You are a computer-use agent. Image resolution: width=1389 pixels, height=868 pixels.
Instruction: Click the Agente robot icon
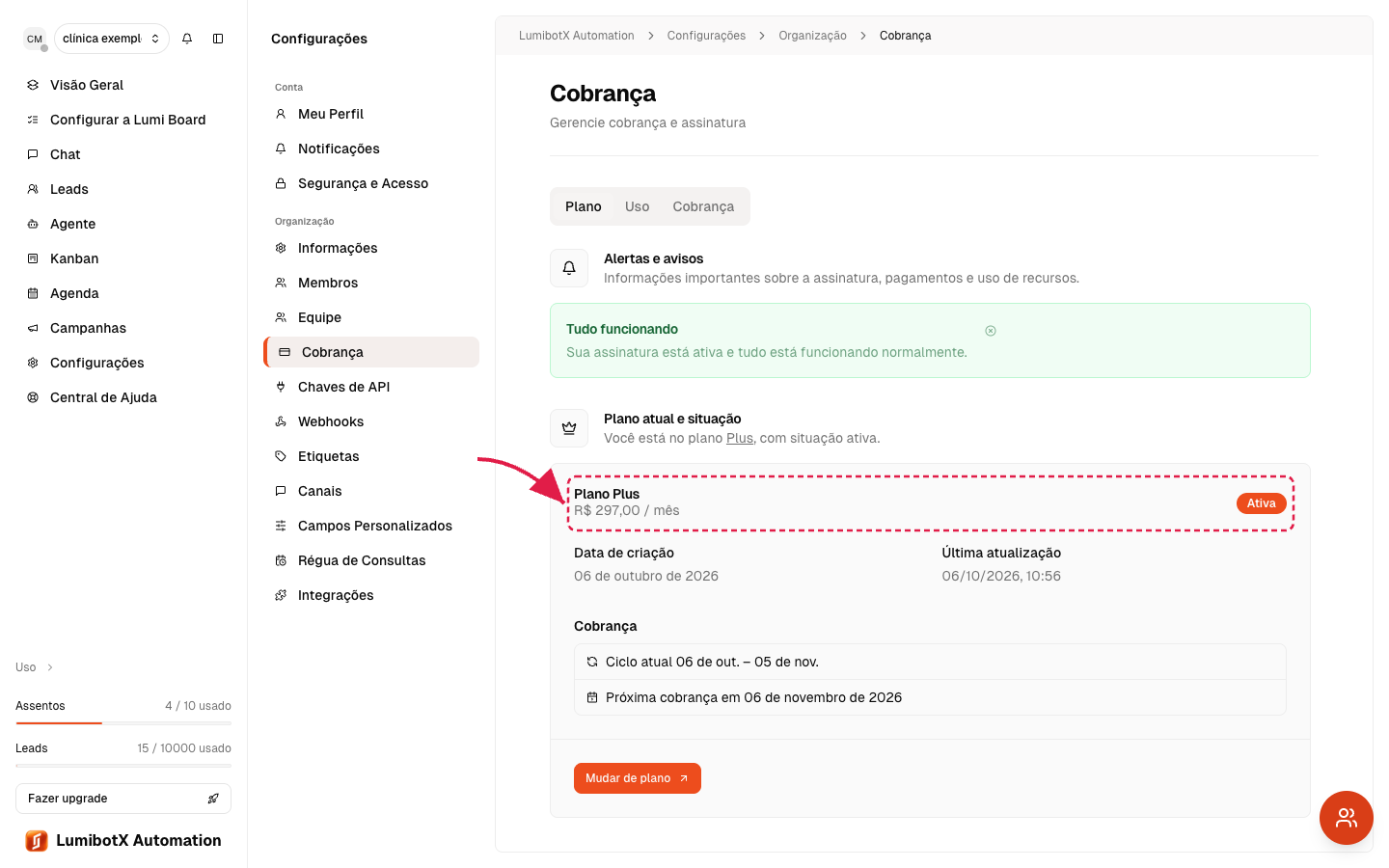pyautogui.click(x=33, y=224)
